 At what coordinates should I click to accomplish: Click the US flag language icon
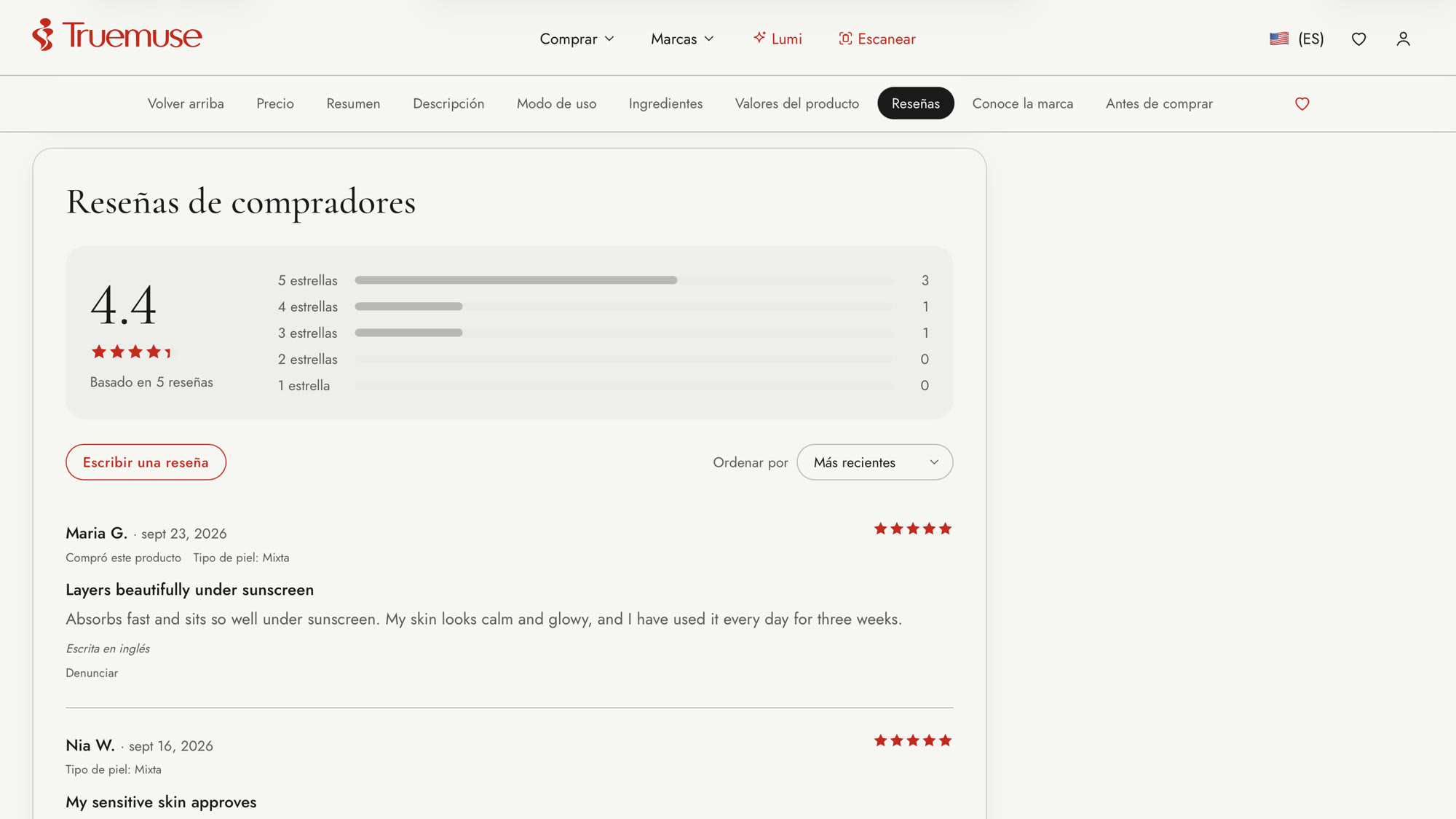point(1279,39)
